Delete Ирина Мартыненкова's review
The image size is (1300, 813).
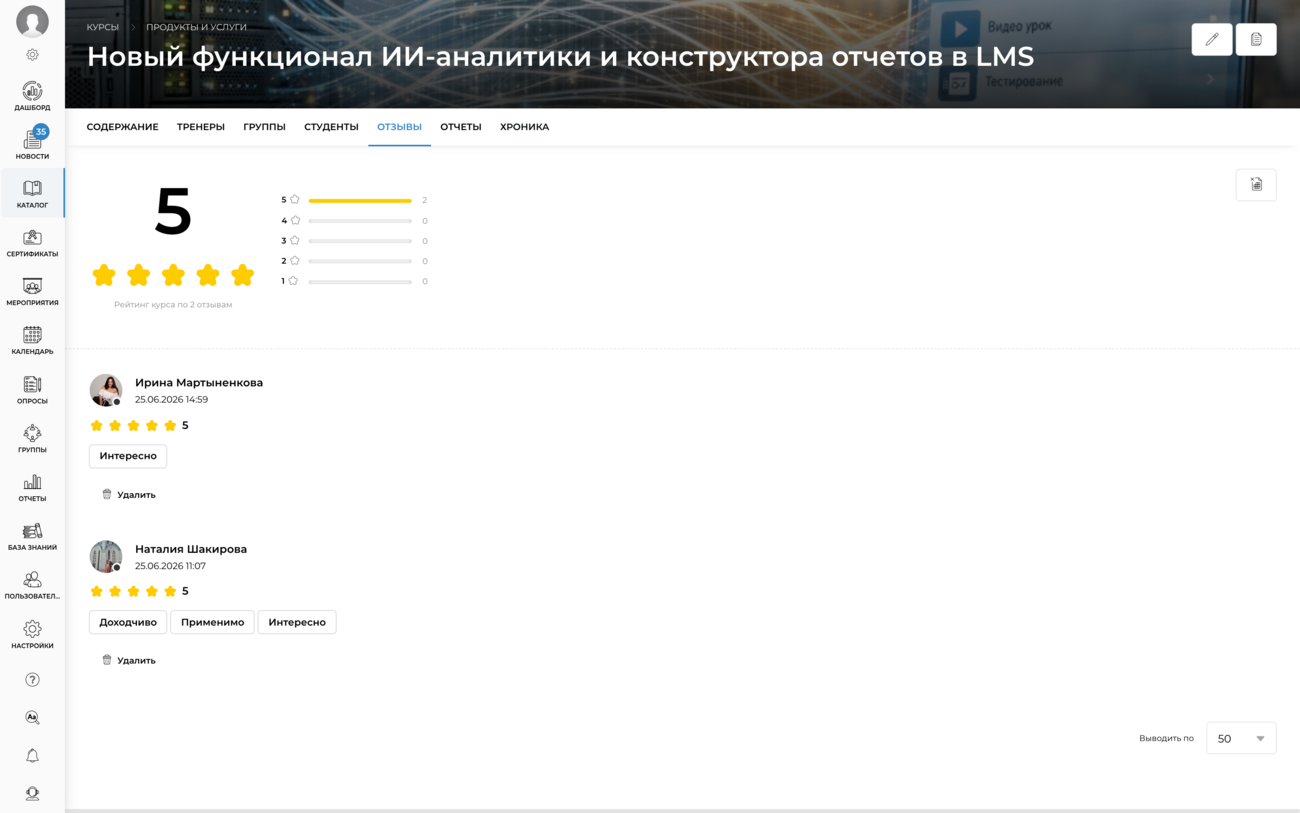(129, 495)
